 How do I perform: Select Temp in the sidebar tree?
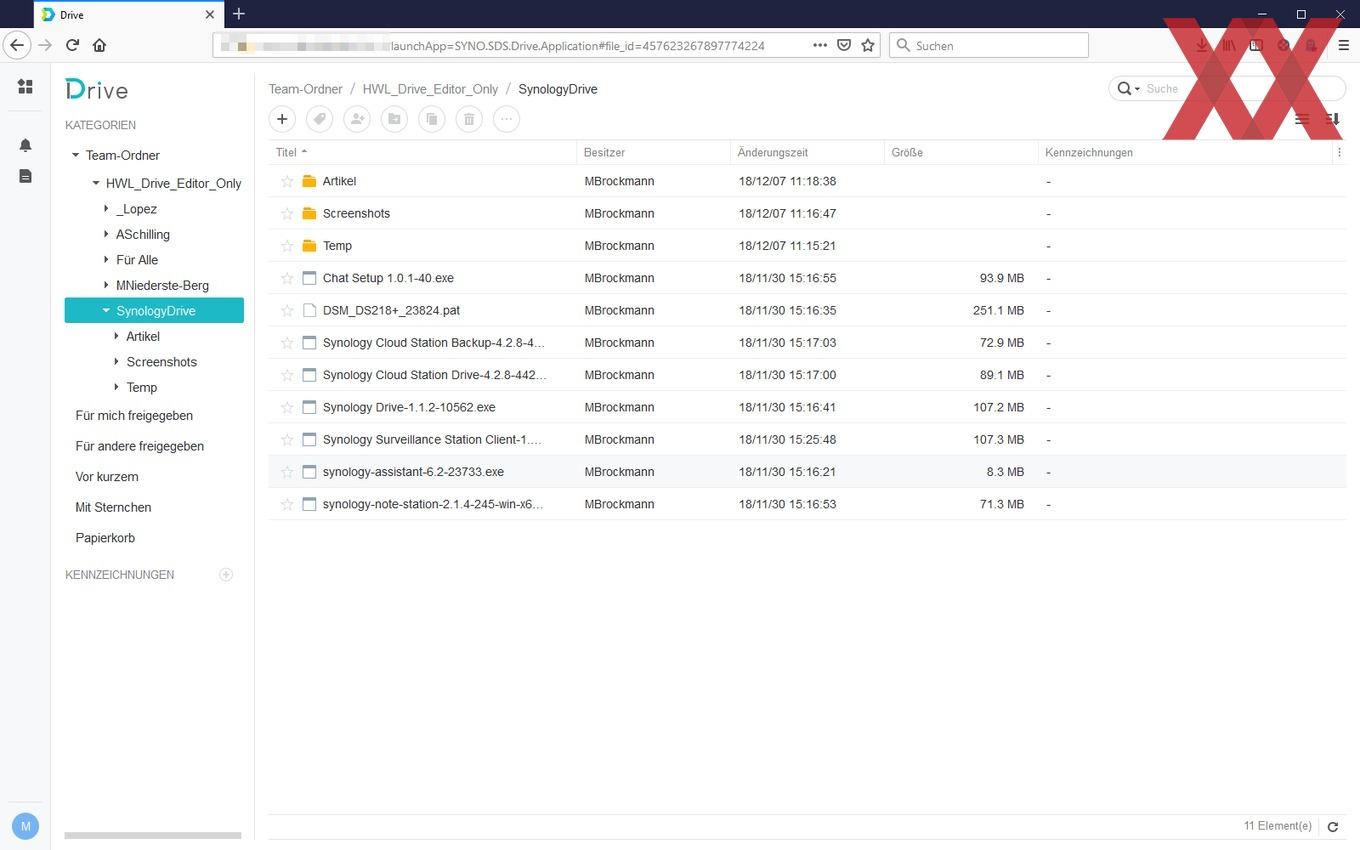point(141,387)
